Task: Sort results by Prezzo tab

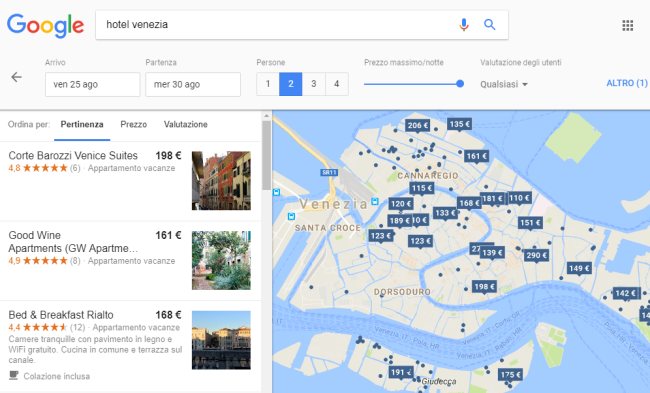Action: [x=133, y=124]
